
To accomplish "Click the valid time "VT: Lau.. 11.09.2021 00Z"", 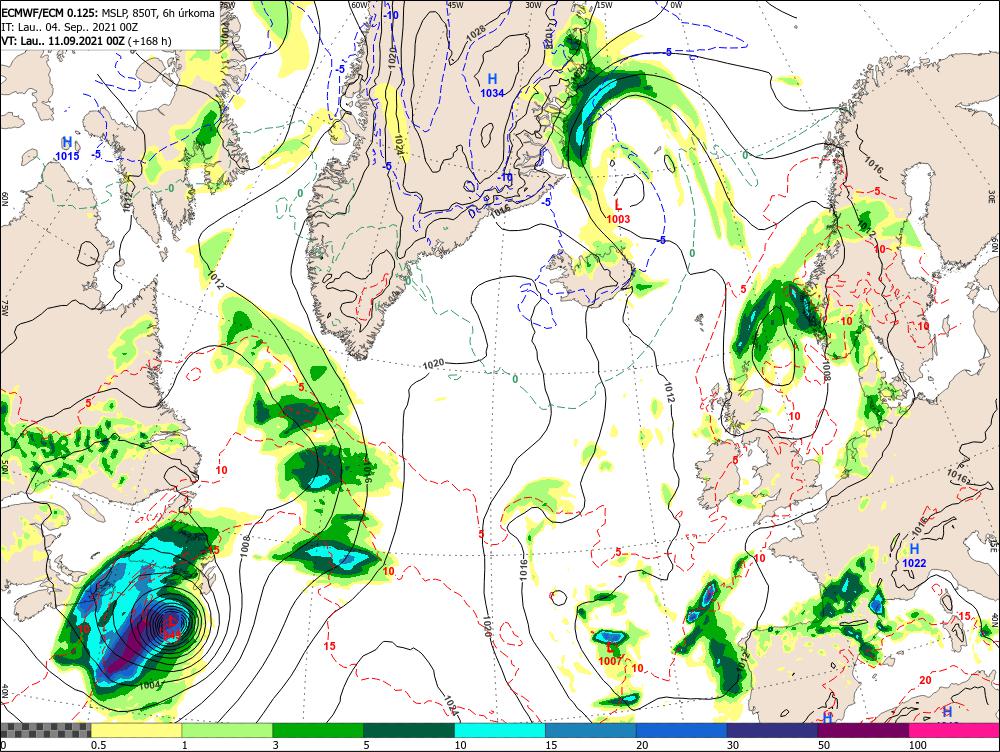I will coord(63,41).
